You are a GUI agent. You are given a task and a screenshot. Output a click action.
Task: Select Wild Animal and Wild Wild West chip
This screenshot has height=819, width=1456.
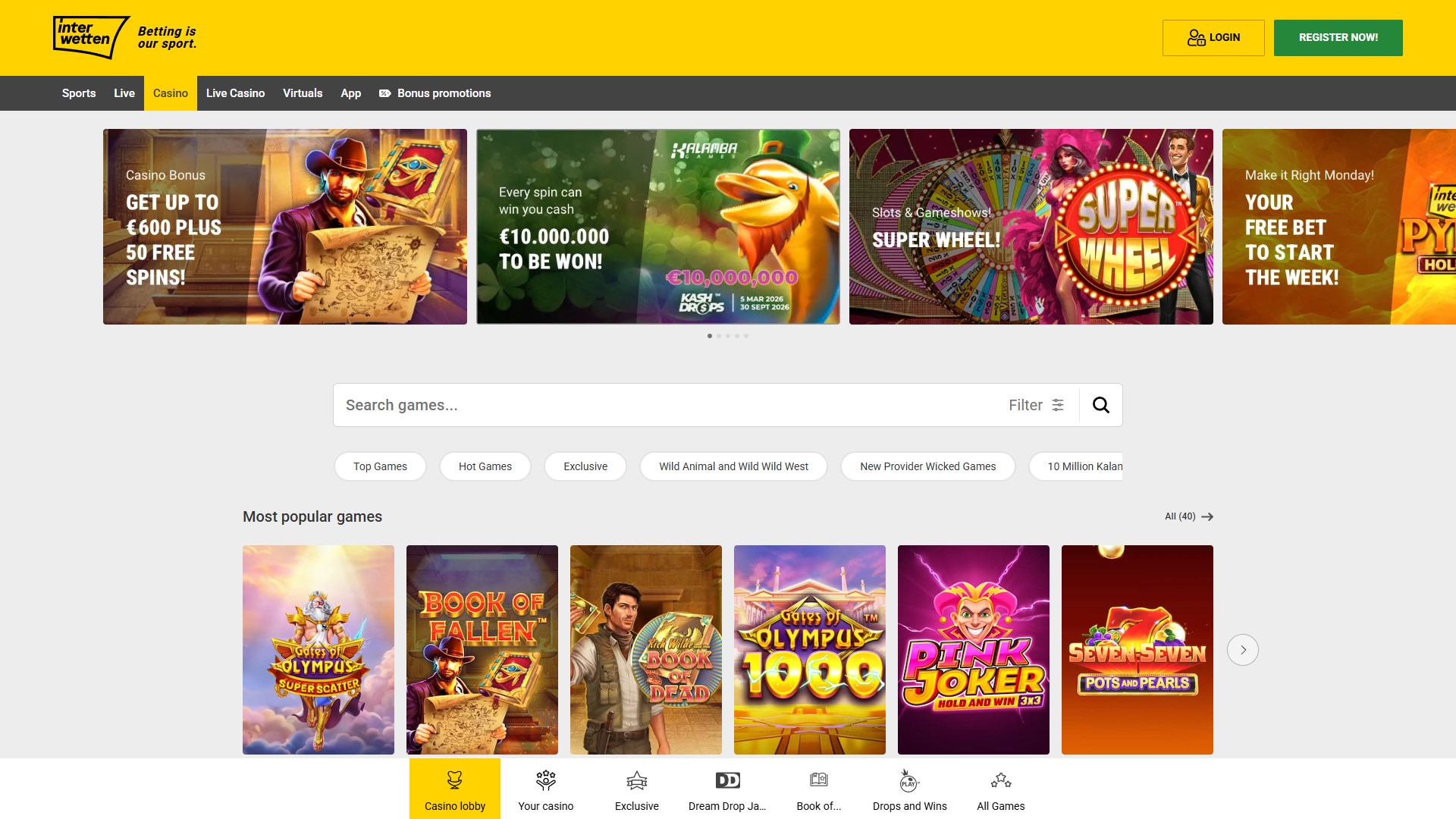point(733,466)
